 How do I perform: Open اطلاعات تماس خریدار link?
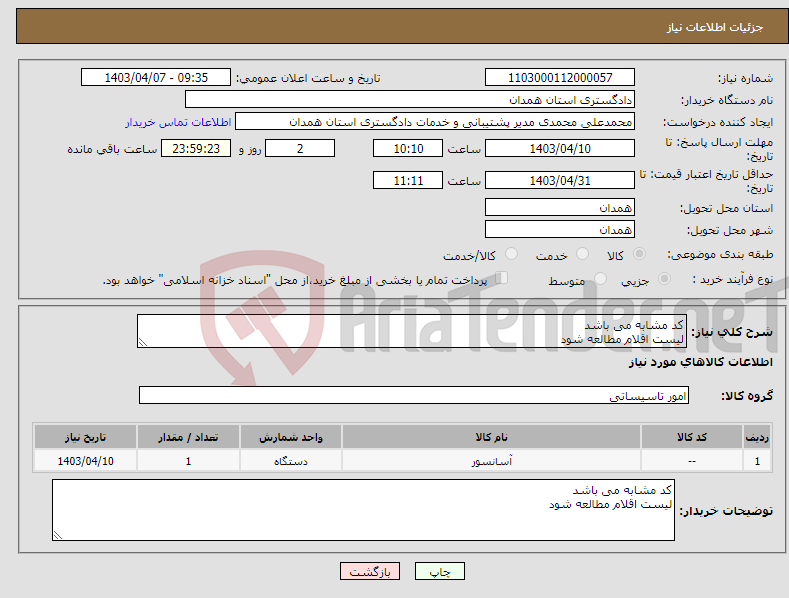click(x=178, y=122)
